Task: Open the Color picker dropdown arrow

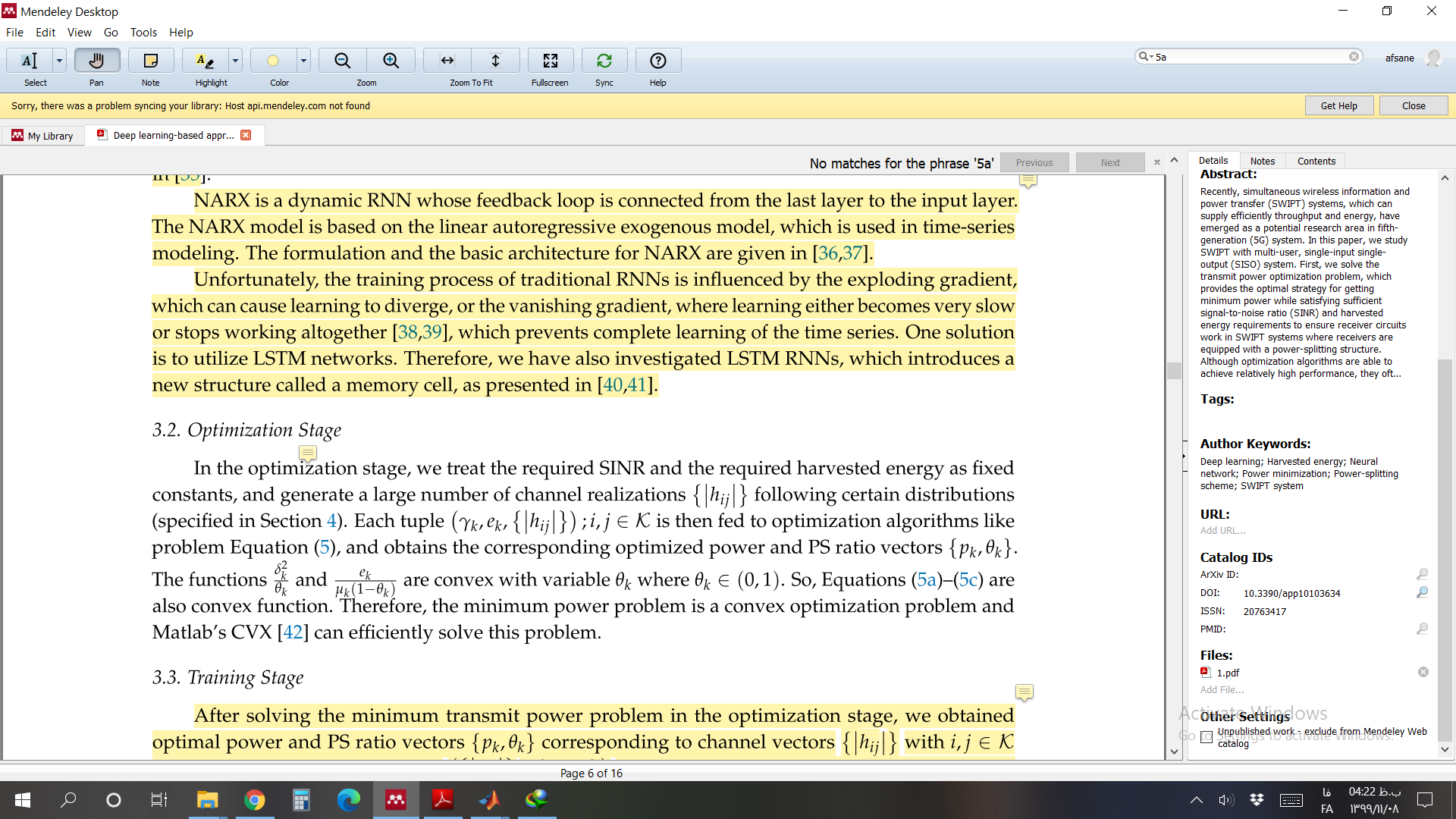Action: coord(303,61)
